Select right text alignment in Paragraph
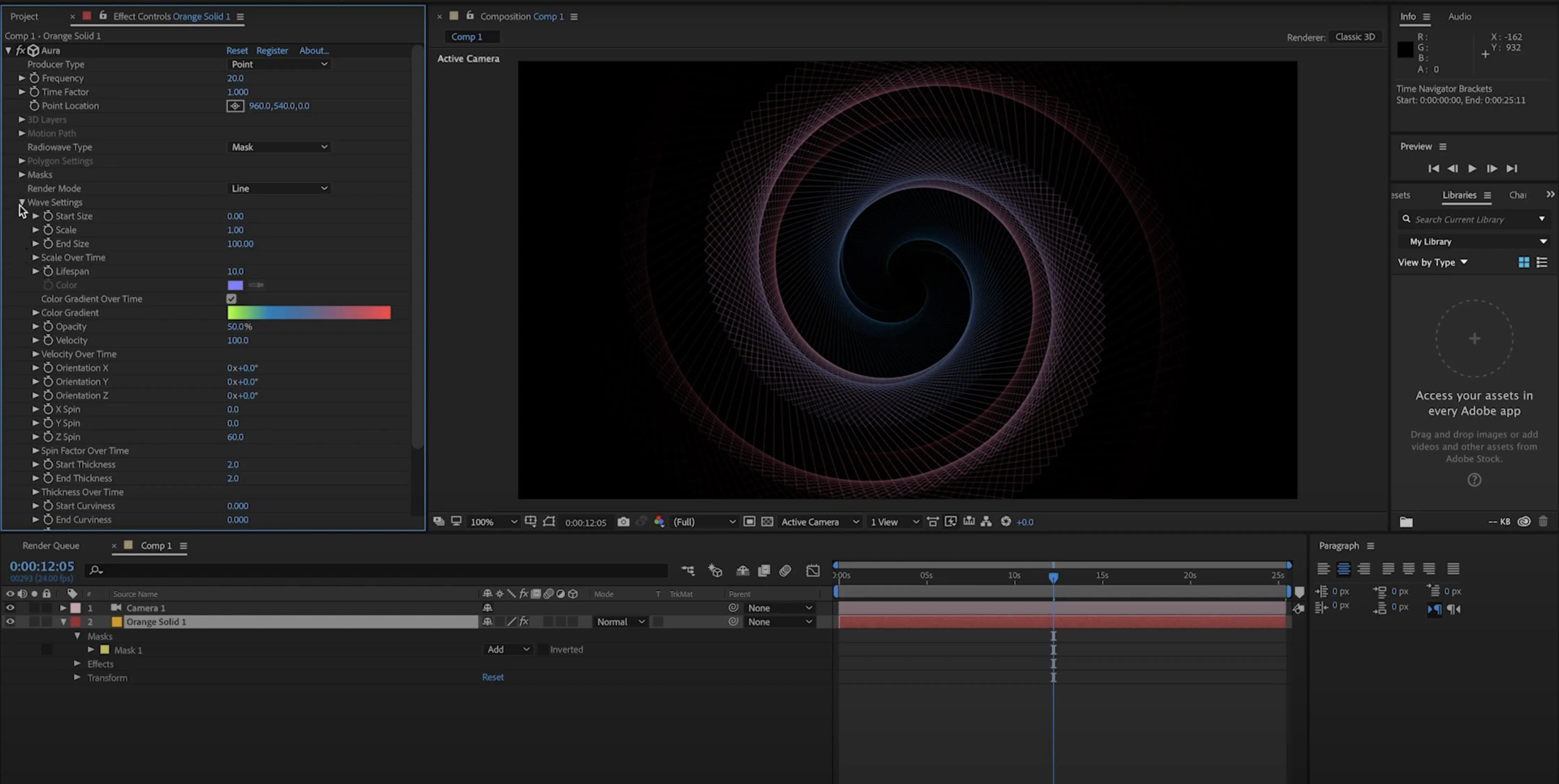This screenshot has width=1559, height=784. coord(1363,569)
